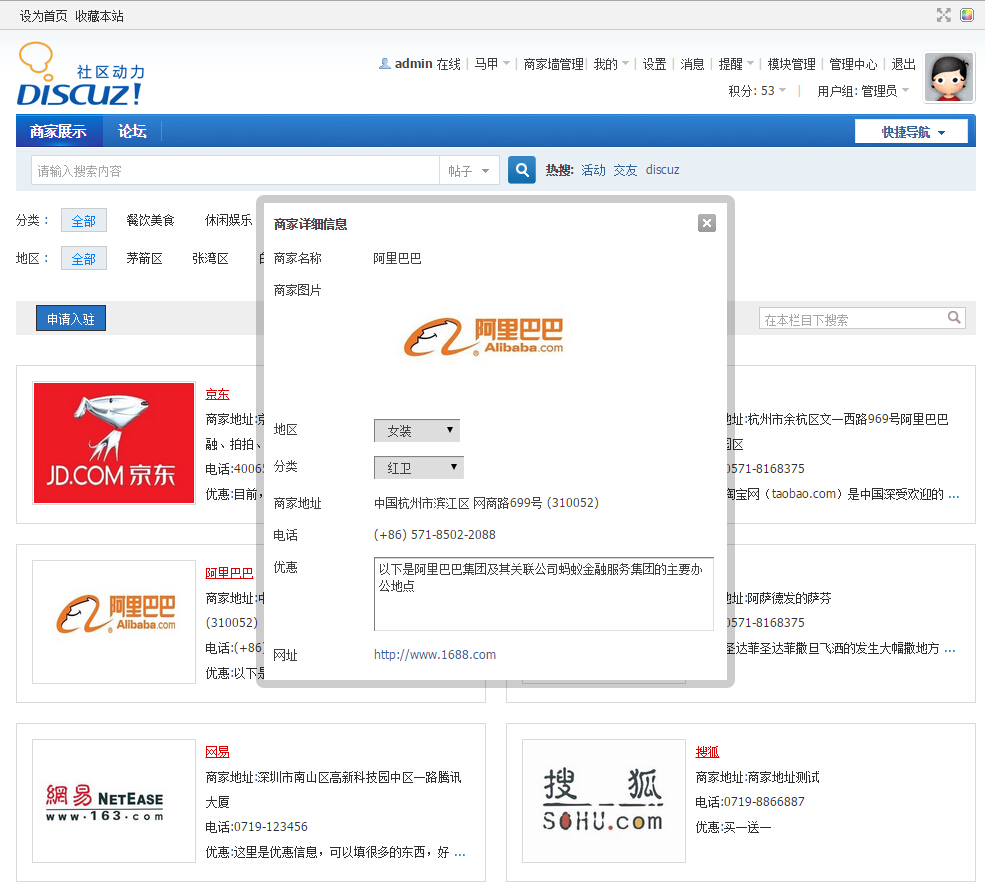Click the 申请入驻 button
The image size is (985, 891).
[x=71, y=319]
